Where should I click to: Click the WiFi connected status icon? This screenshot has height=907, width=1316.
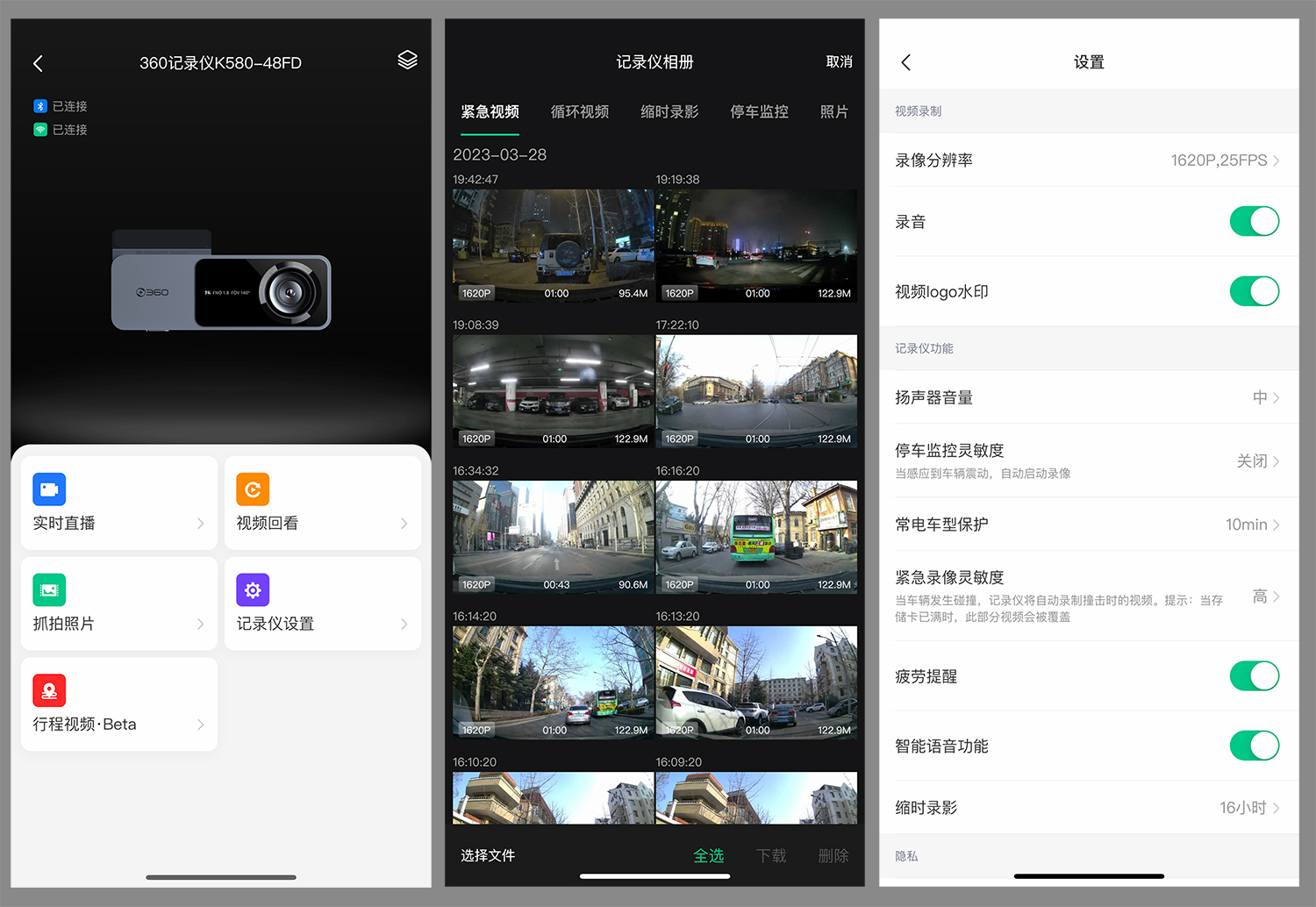41,129
